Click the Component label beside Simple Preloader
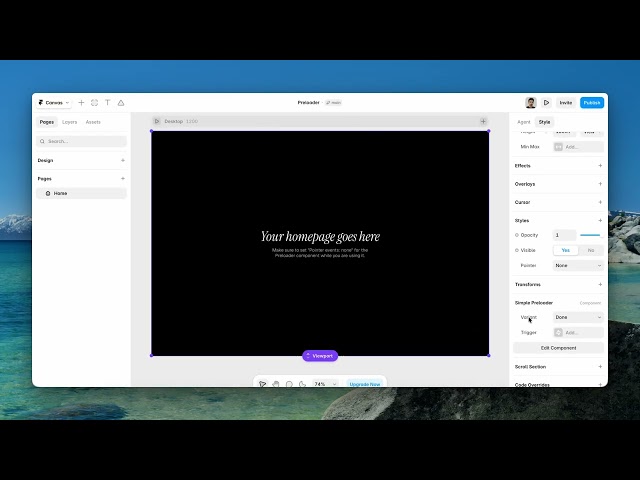Viewport: 640px width, 480px height. click(590, 303)
